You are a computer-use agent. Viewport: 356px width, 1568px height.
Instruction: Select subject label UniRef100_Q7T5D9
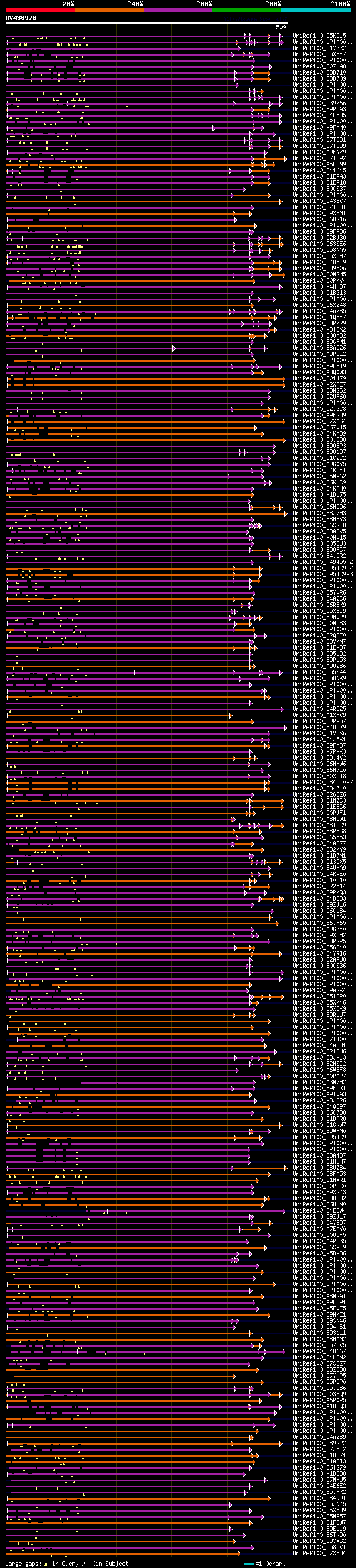pyautogui.click(x=319, y=146)
